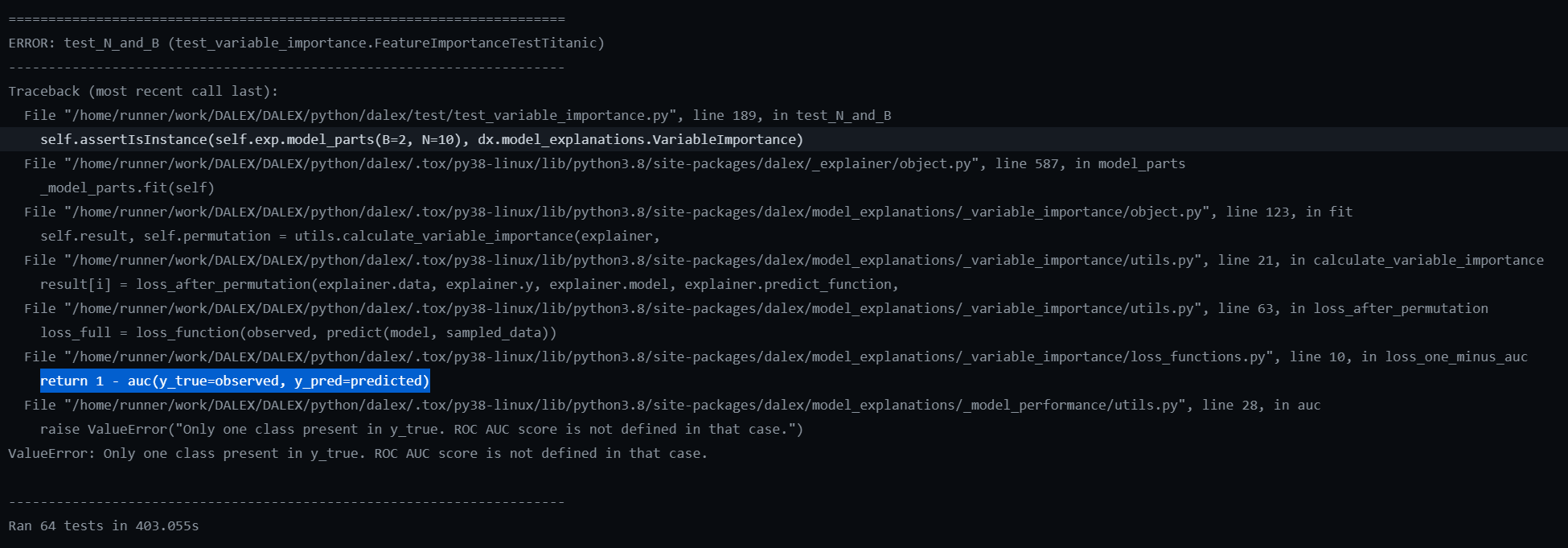Viewport: 1568px width, 548px height.
Task: Click 'self.result, self.permutation = utils.calculate_variable_importance' line
Action: coord(350,236)
